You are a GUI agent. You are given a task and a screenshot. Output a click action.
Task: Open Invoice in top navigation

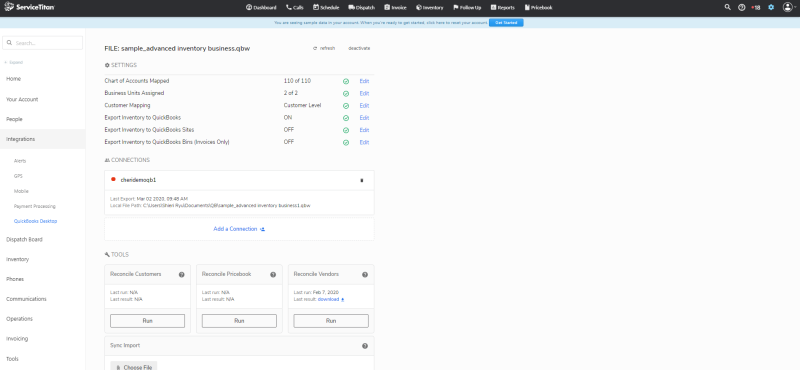coord(395,8)
